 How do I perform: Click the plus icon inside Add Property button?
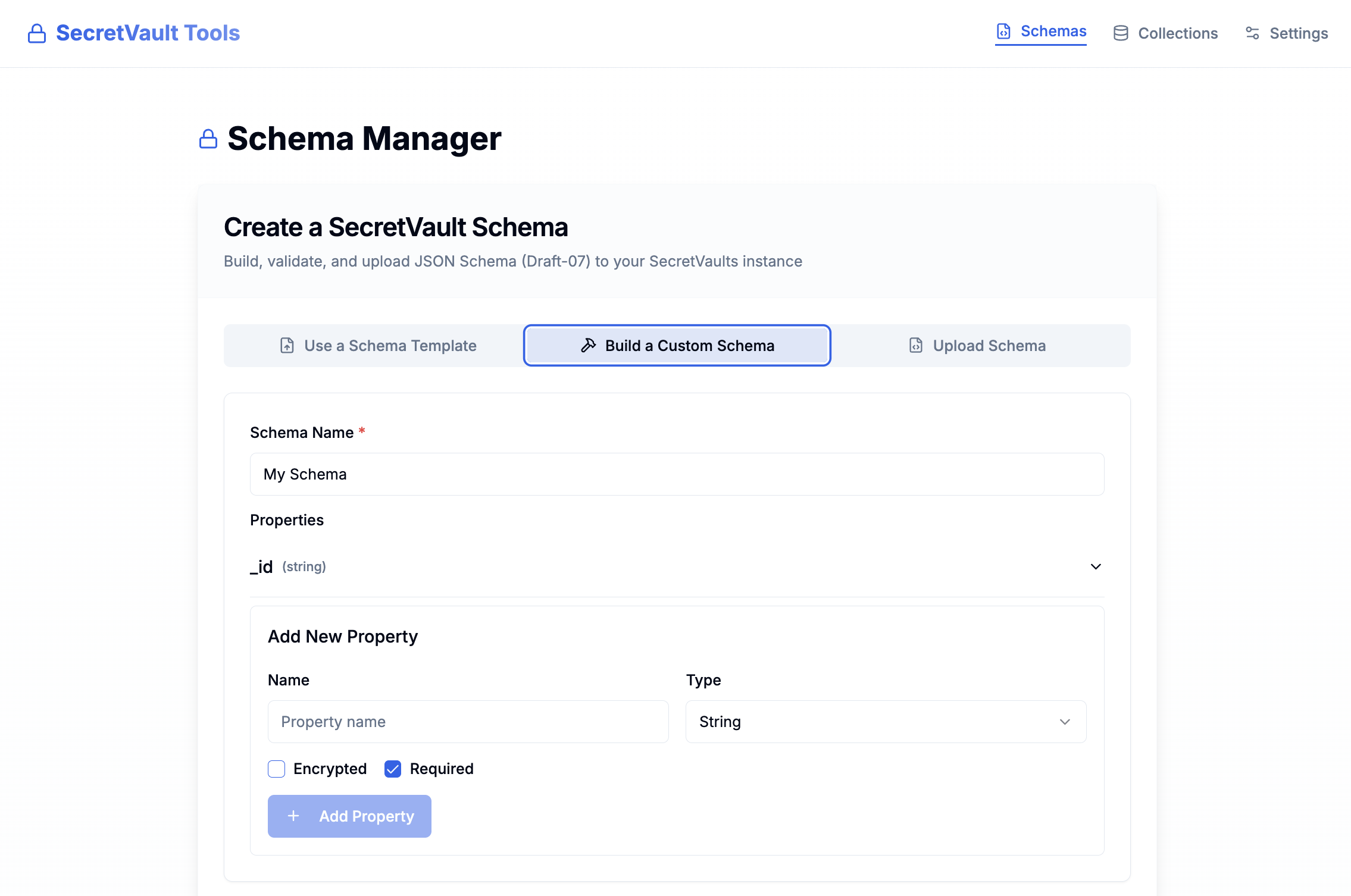(294, 816)
